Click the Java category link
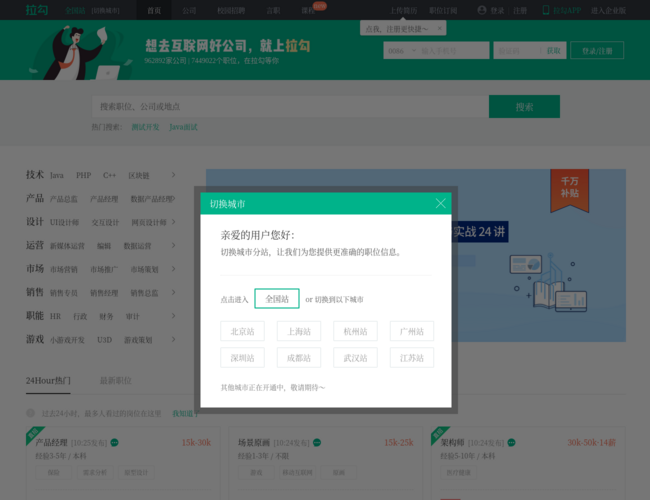The height and width of the screenshot is (500, 650). pos(57,175)
